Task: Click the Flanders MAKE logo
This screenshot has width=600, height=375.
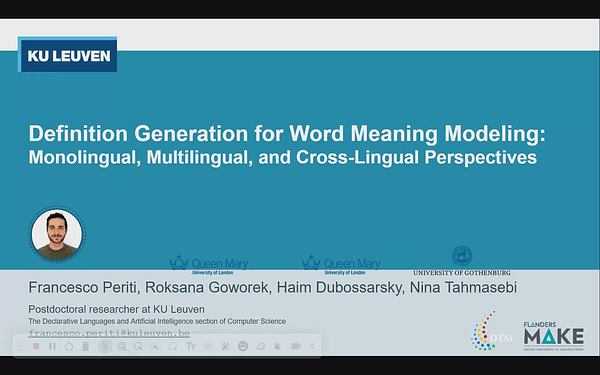Action: click(554, 336)
